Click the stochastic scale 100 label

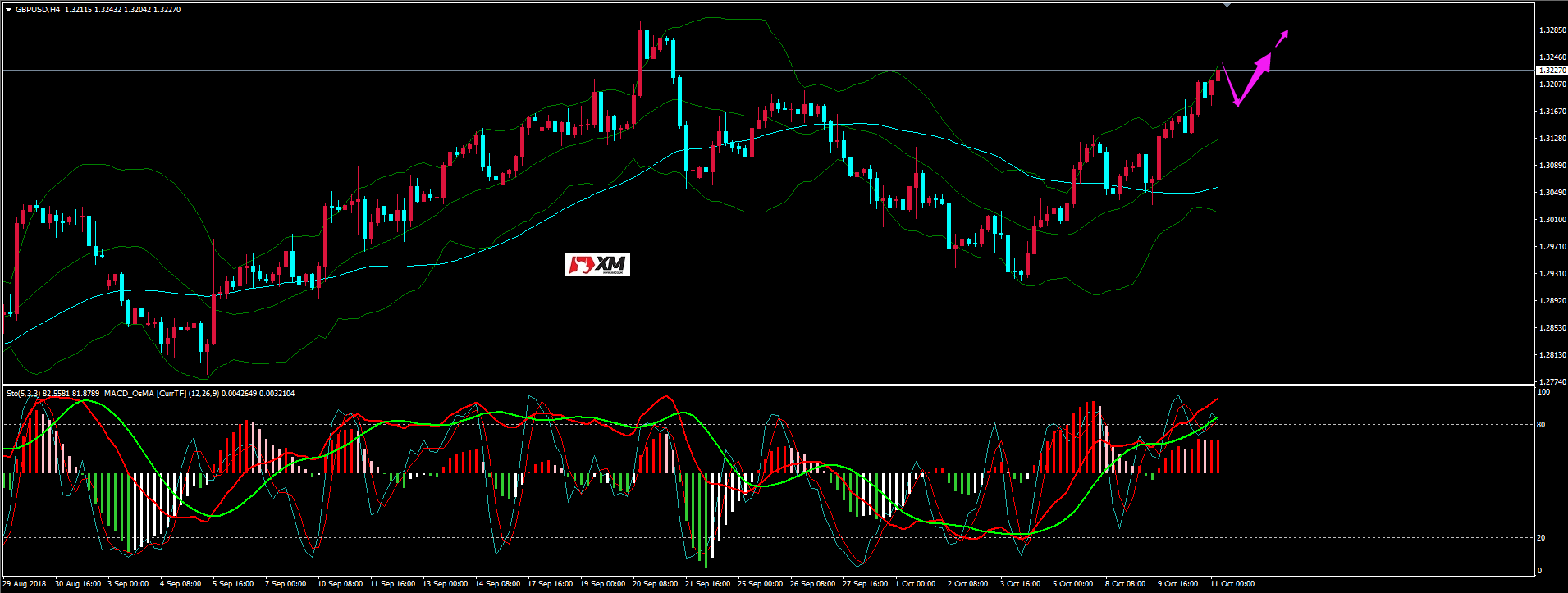click(x=1543, y=392)
